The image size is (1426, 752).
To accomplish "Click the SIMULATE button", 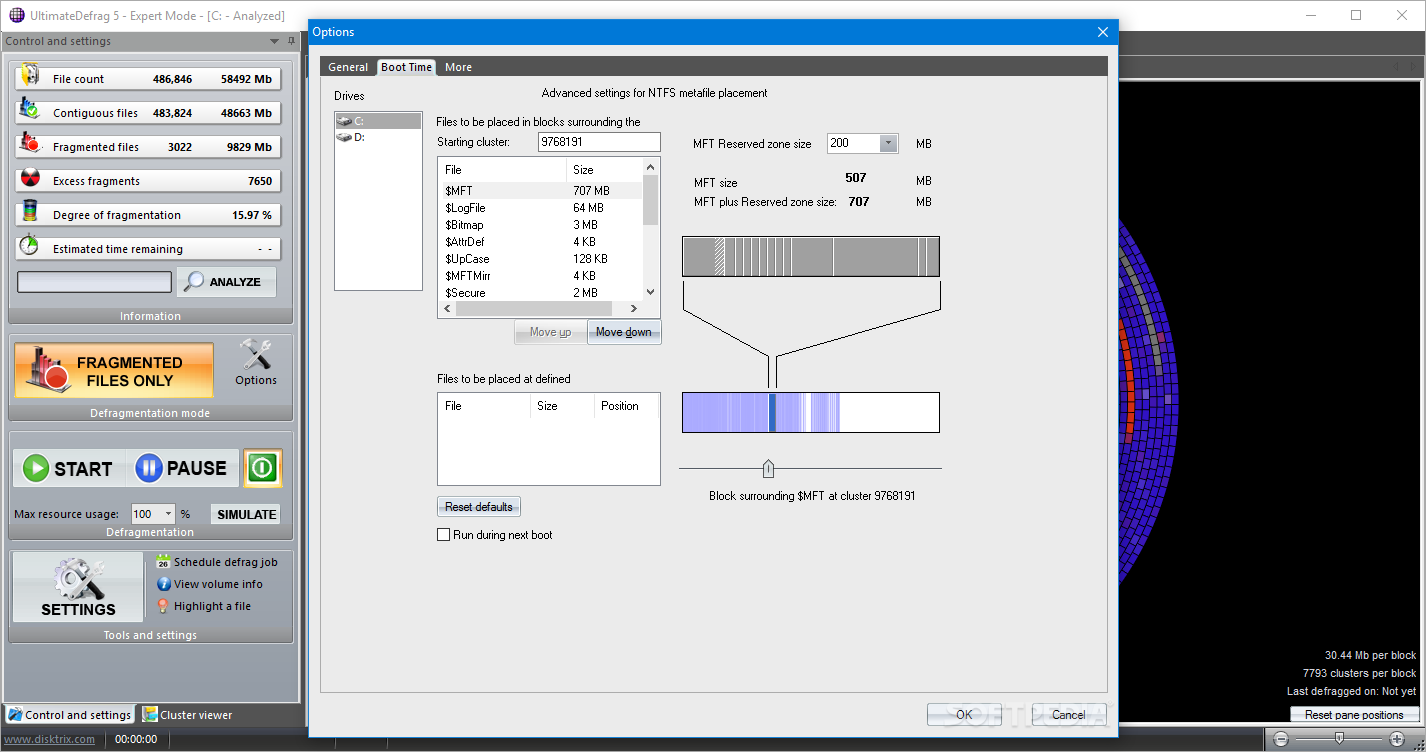I will pyautogui.click(x=246, y=514).
